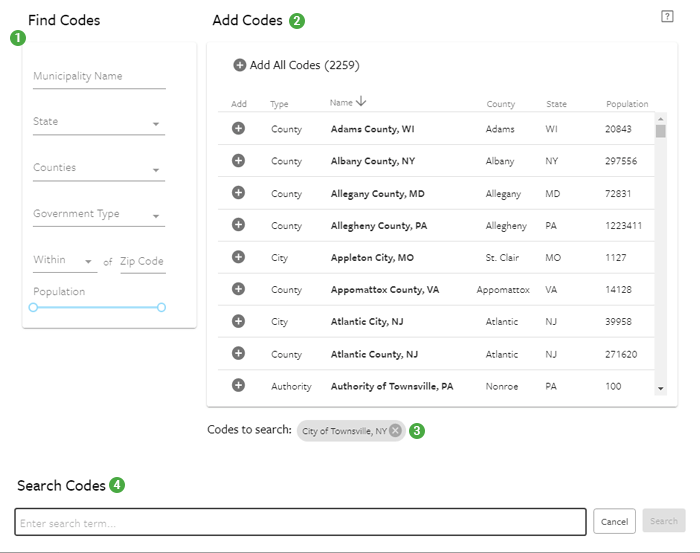Open the State dropdown
Viewport: 700px width, 553px height.
coord(98,122)
